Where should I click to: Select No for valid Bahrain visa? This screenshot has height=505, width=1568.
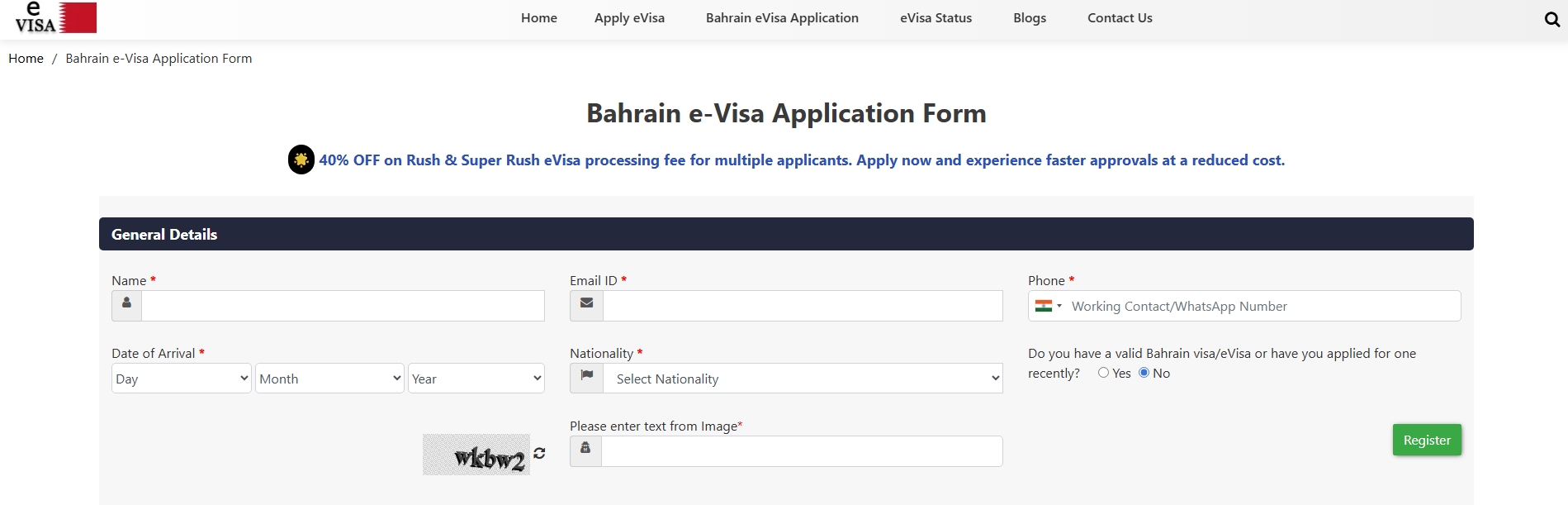tap(1144, 373)
